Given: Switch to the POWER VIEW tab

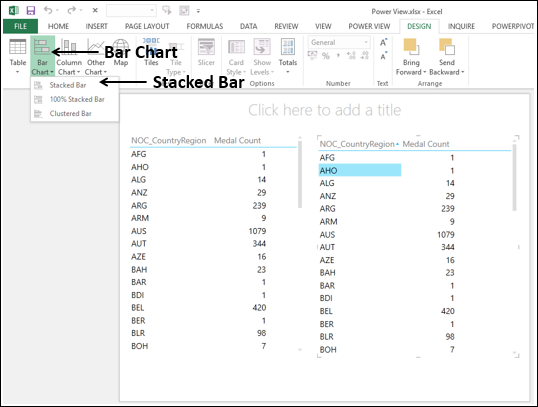Looking at the screenshot, I should (x=369, y=26).
